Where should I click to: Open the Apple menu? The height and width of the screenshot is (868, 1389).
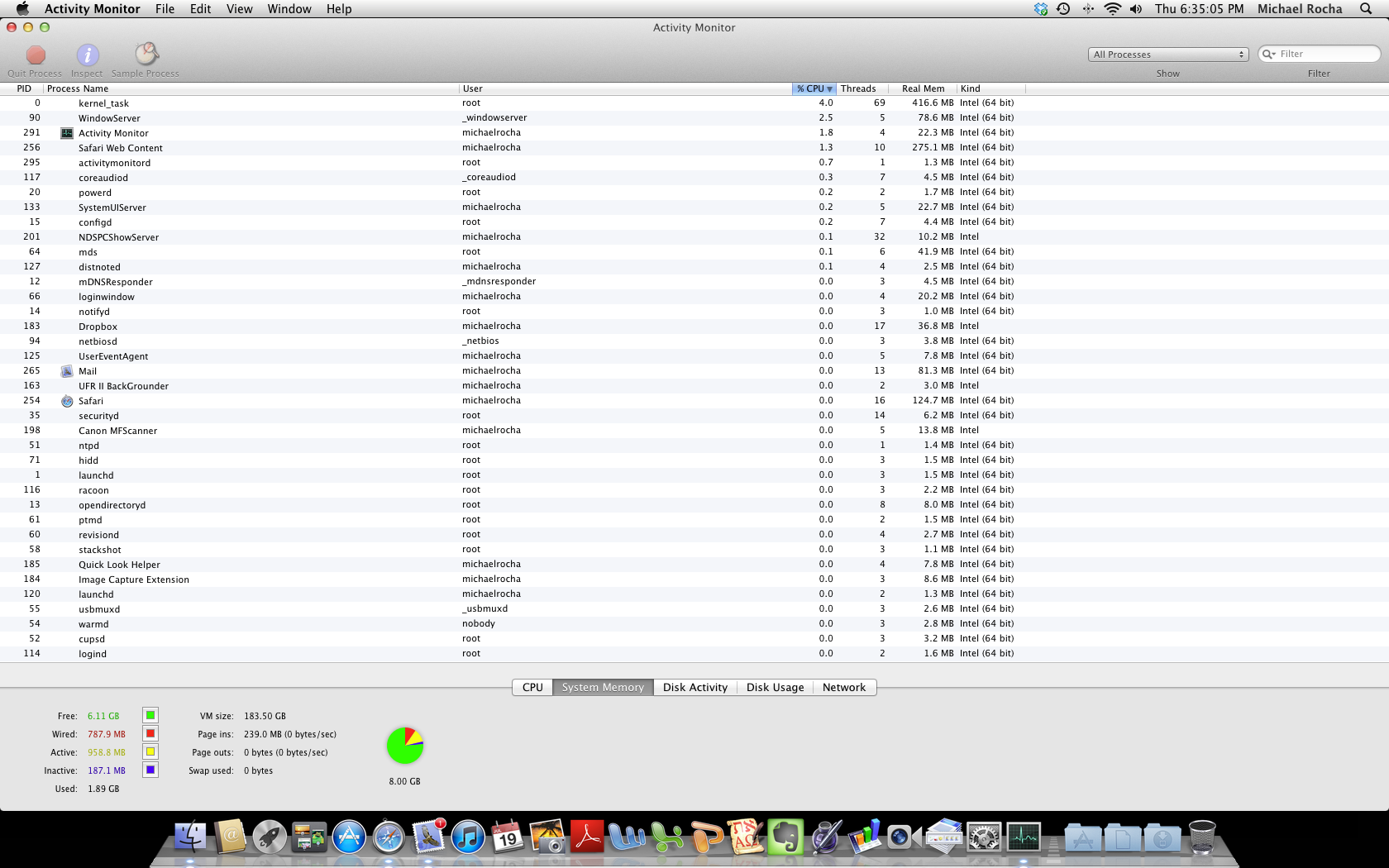point(22,9)
